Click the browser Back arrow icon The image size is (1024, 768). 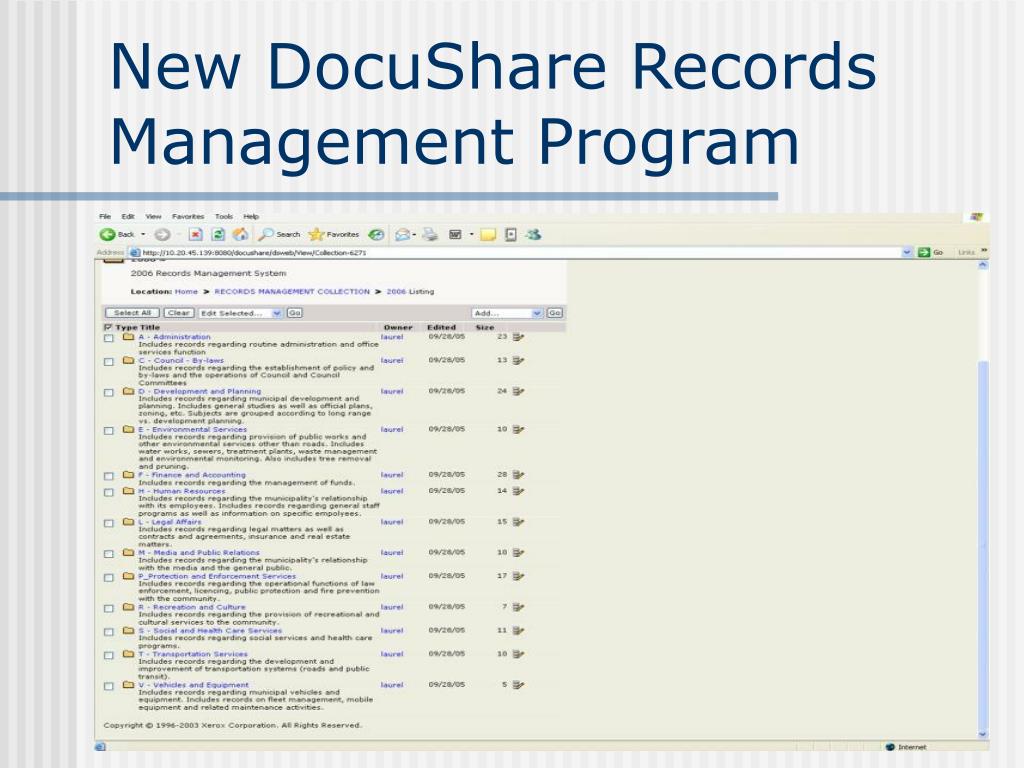(107, 234)
